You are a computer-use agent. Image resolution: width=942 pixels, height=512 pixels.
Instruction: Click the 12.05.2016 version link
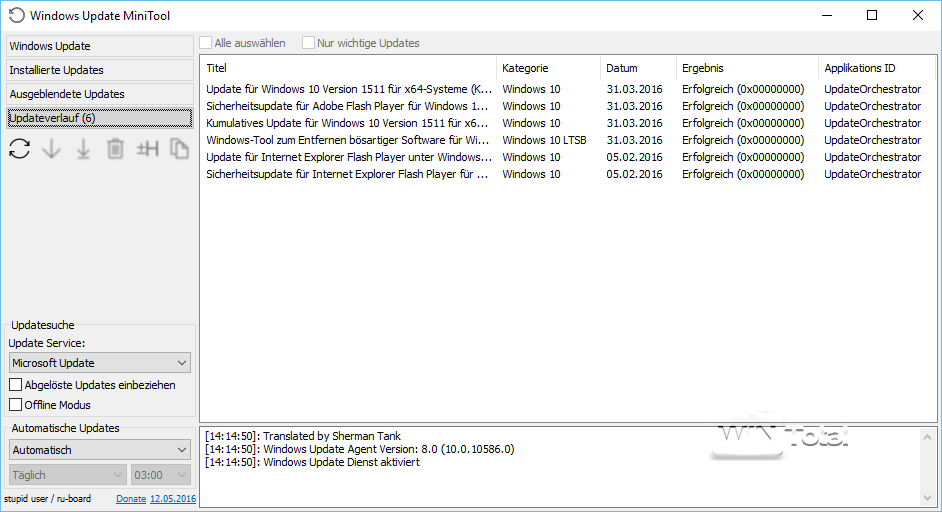[x=173, y=499]
